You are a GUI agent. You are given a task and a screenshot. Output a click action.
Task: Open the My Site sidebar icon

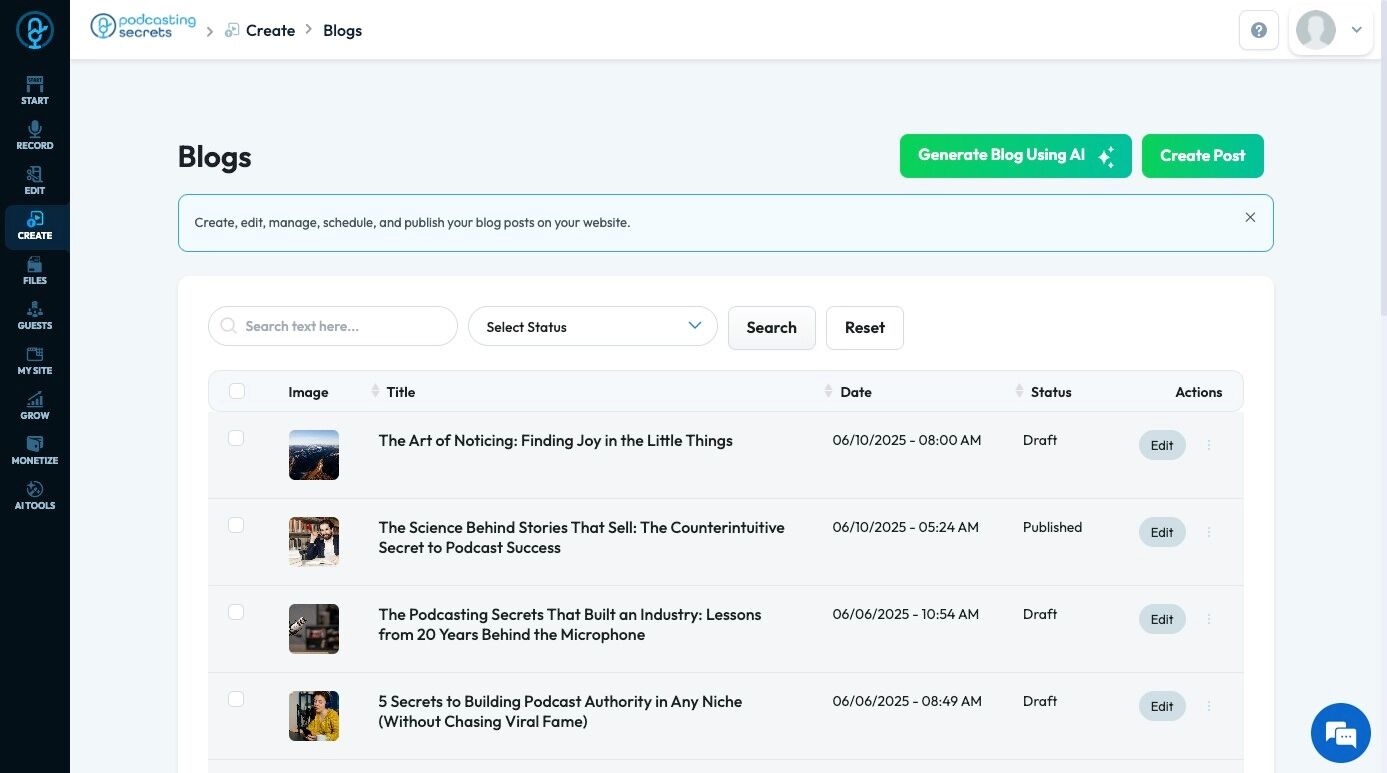click(34, 360)
